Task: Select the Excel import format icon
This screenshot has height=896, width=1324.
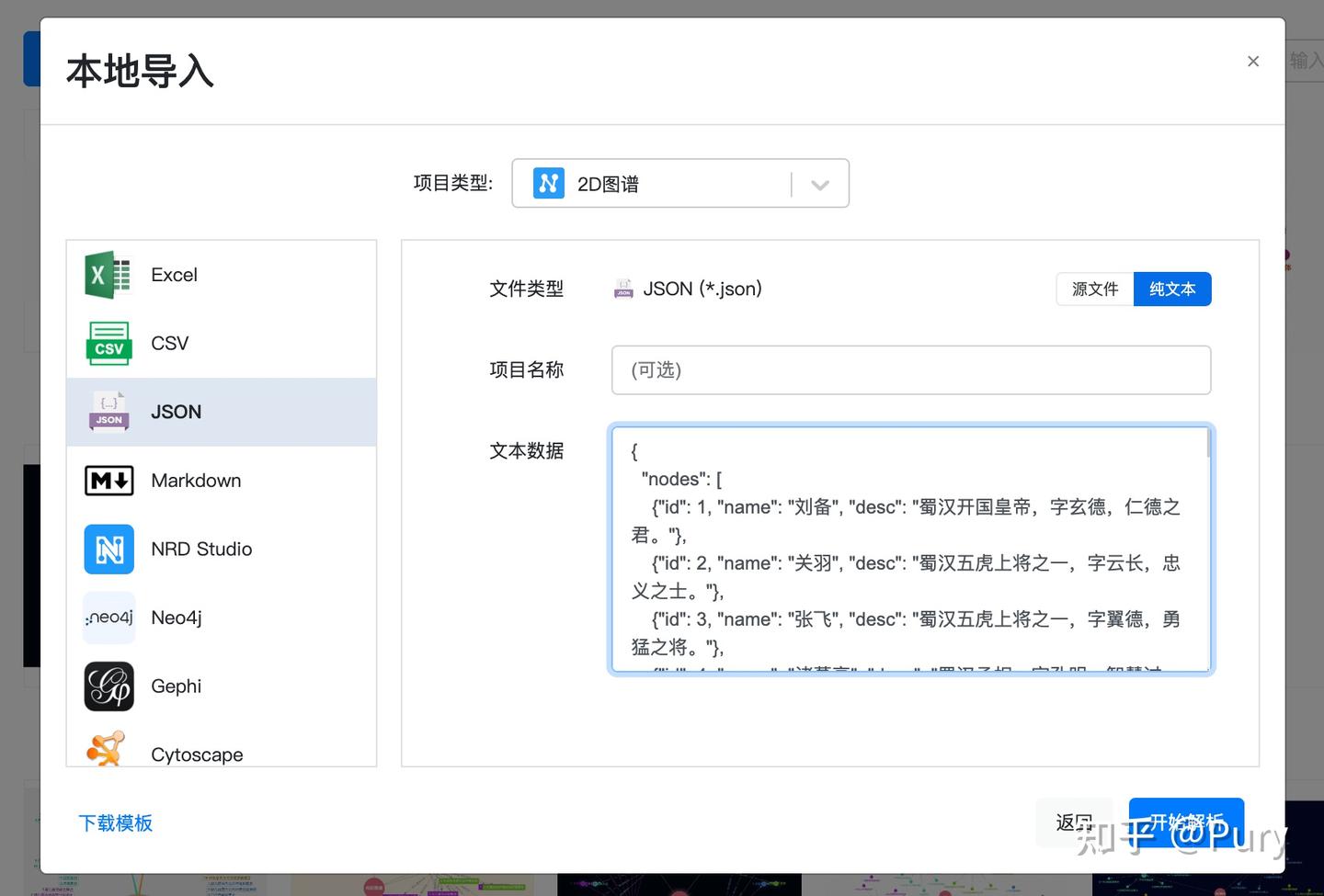Action: pos(108,274)
